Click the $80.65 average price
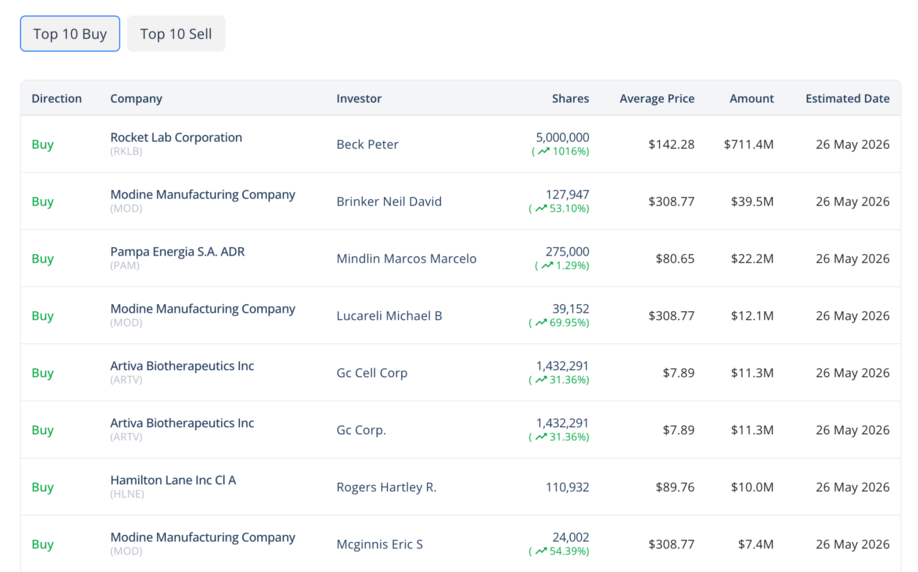918x572 pixels. click(x=675, y=258)
